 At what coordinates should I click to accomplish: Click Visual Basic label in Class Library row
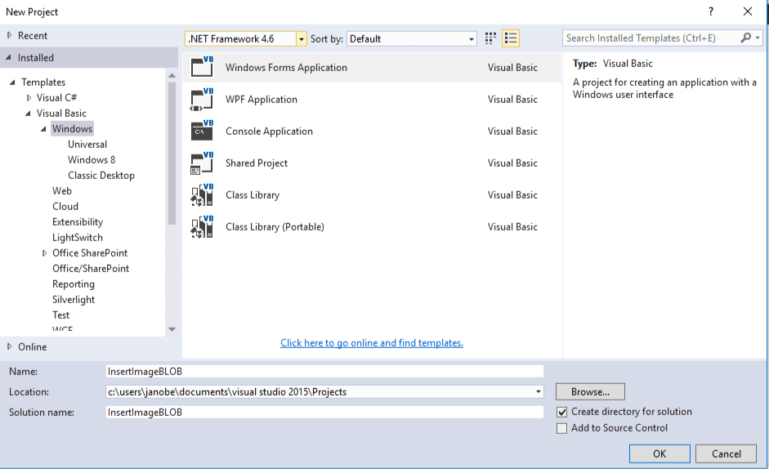click(x=513, y=195)
